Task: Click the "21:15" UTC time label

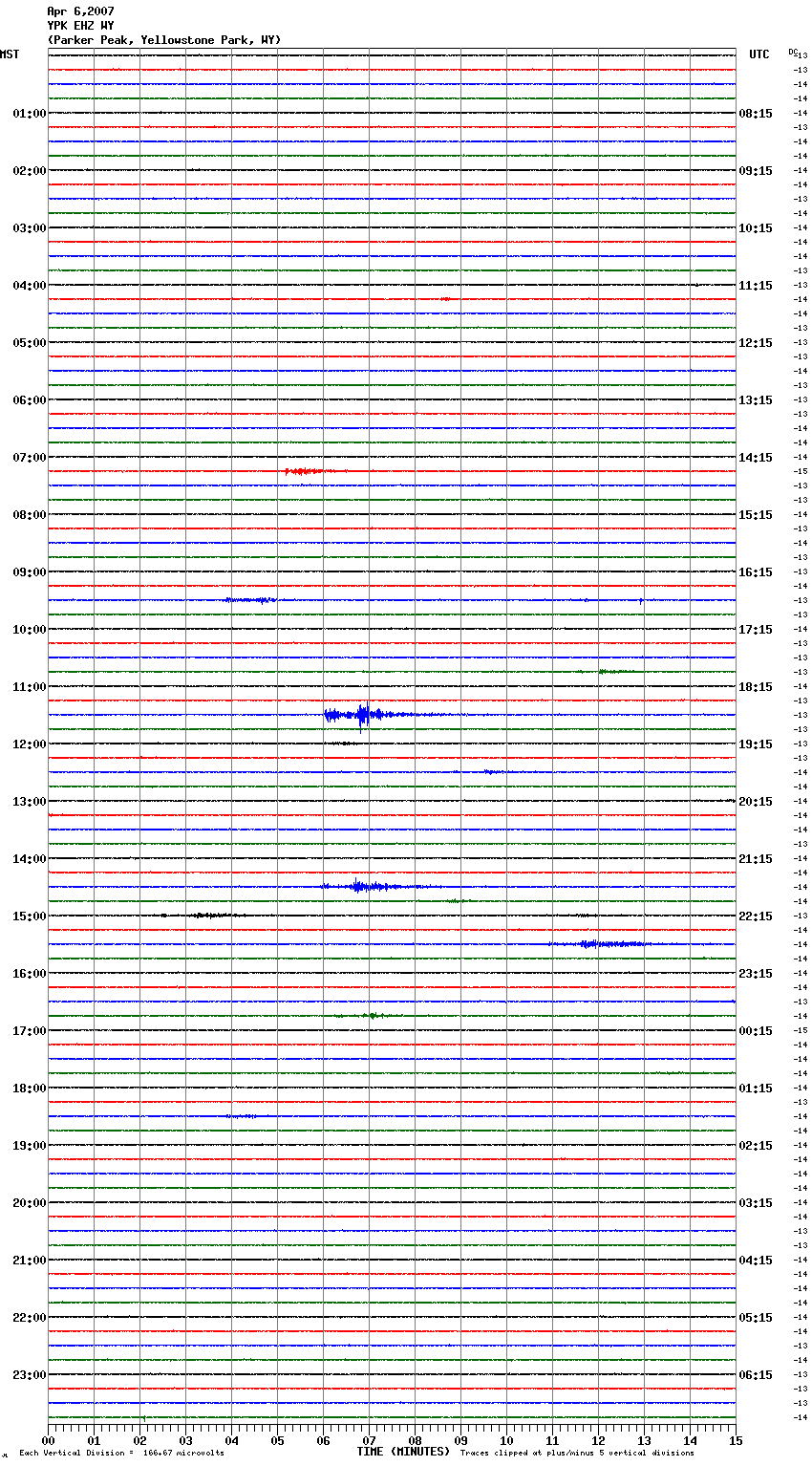Action: click(x=756, y=859)
